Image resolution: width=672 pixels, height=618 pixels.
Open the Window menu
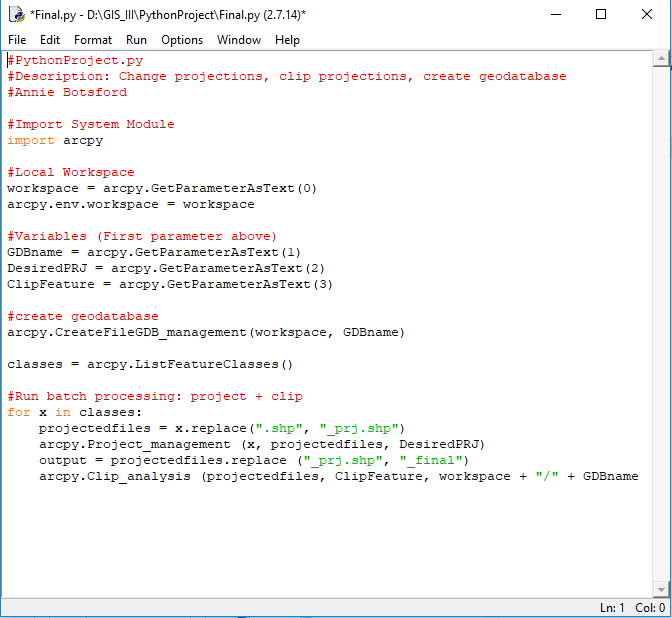coord(239,40)
